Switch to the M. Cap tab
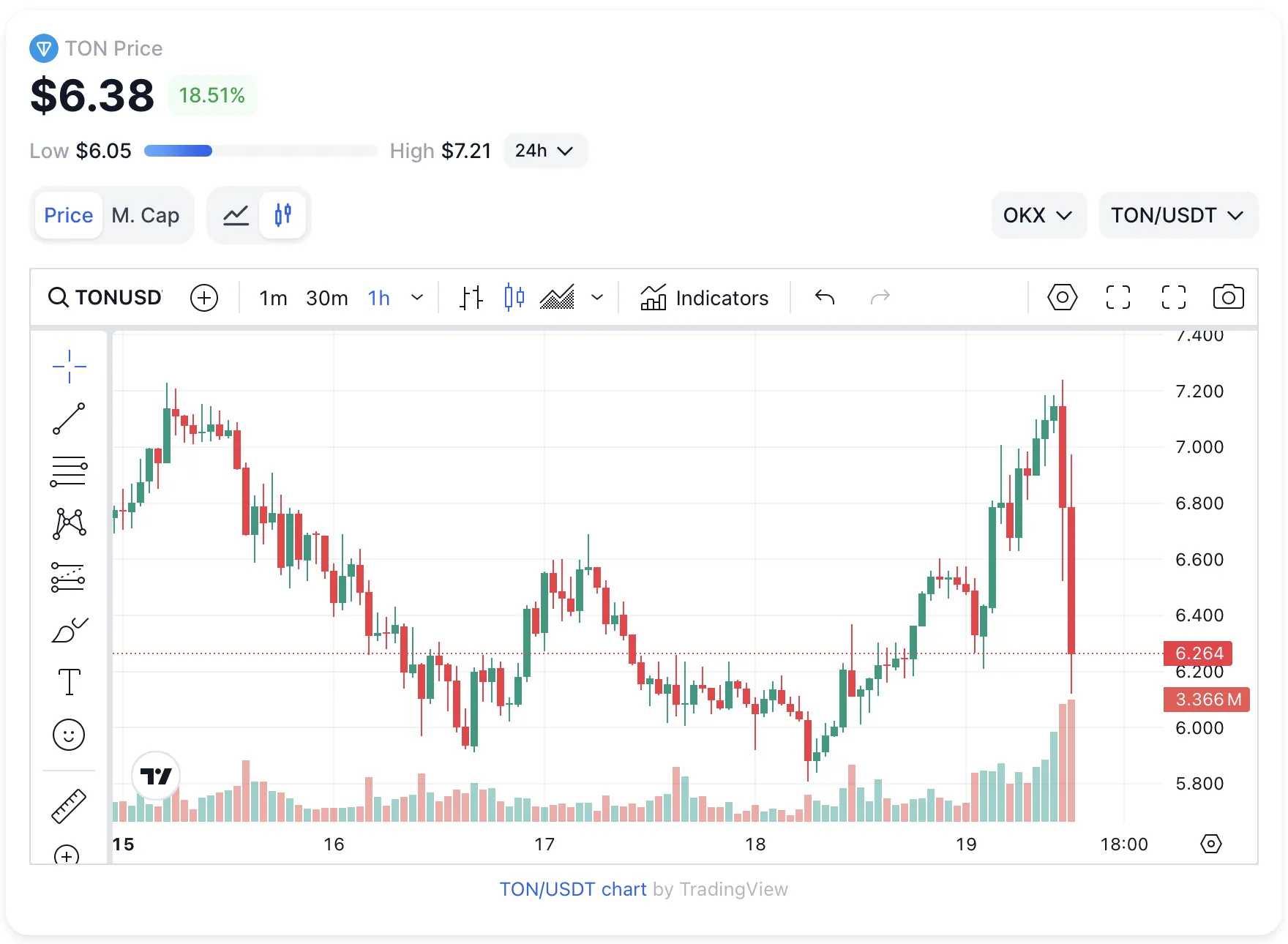Screen dimensions: 1288x944 tap(146, 215)
